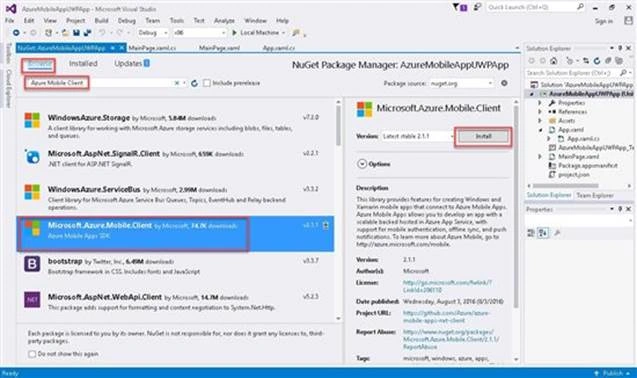Click Solution Explorer Show All Files icon
Image resolution: width=637 pixels, height=378 pixels.
(x=619, y=61)
